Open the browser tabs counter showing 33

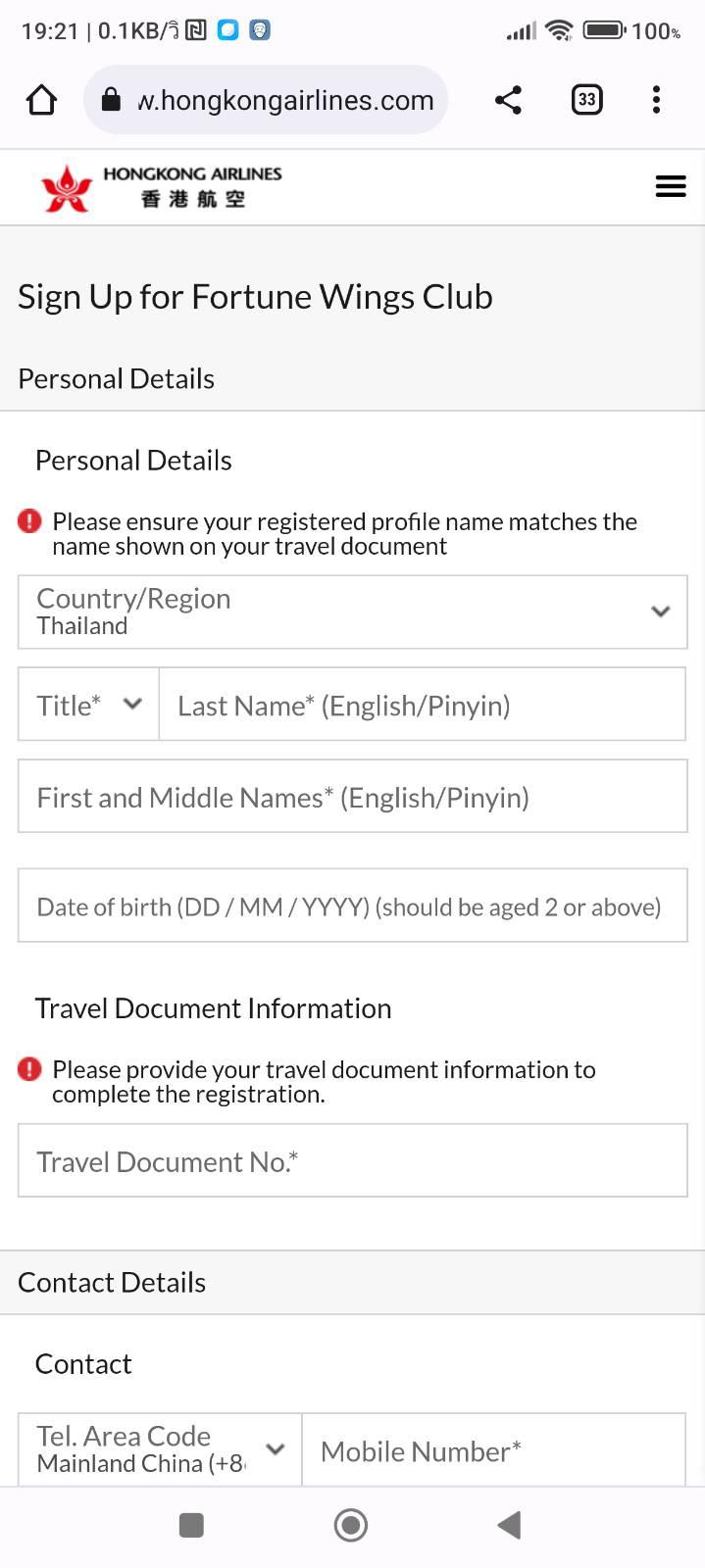pyautogui.click(x=586, y=100)
